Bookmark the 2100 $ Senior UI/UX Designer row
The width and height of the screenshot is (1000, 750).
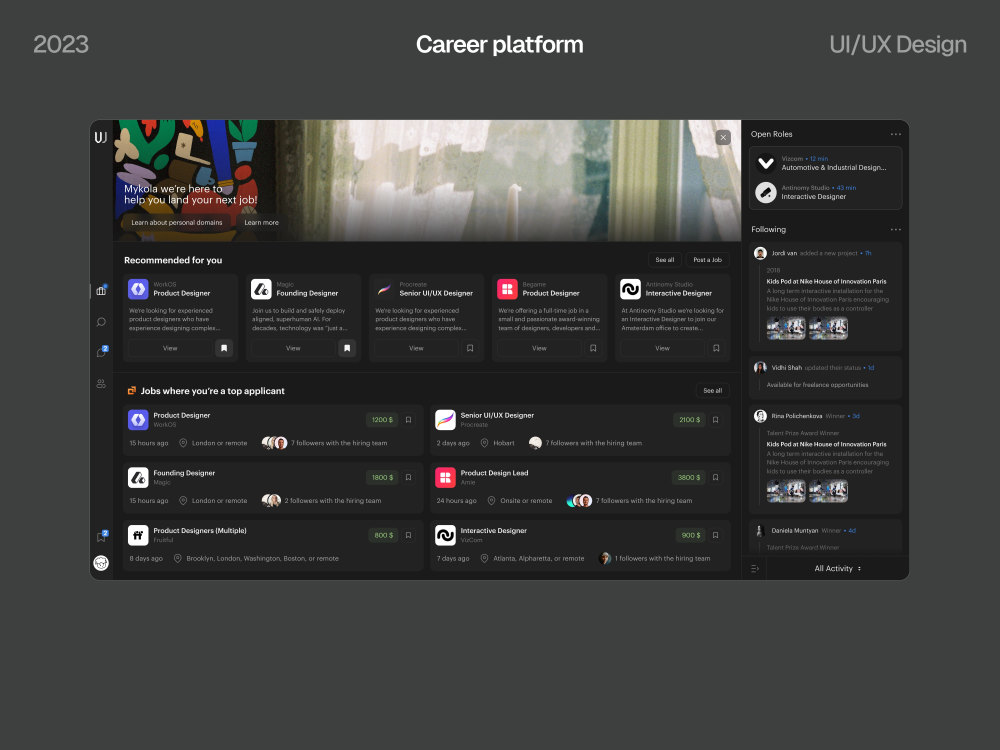pyautogui.click(x=716, y=420)
